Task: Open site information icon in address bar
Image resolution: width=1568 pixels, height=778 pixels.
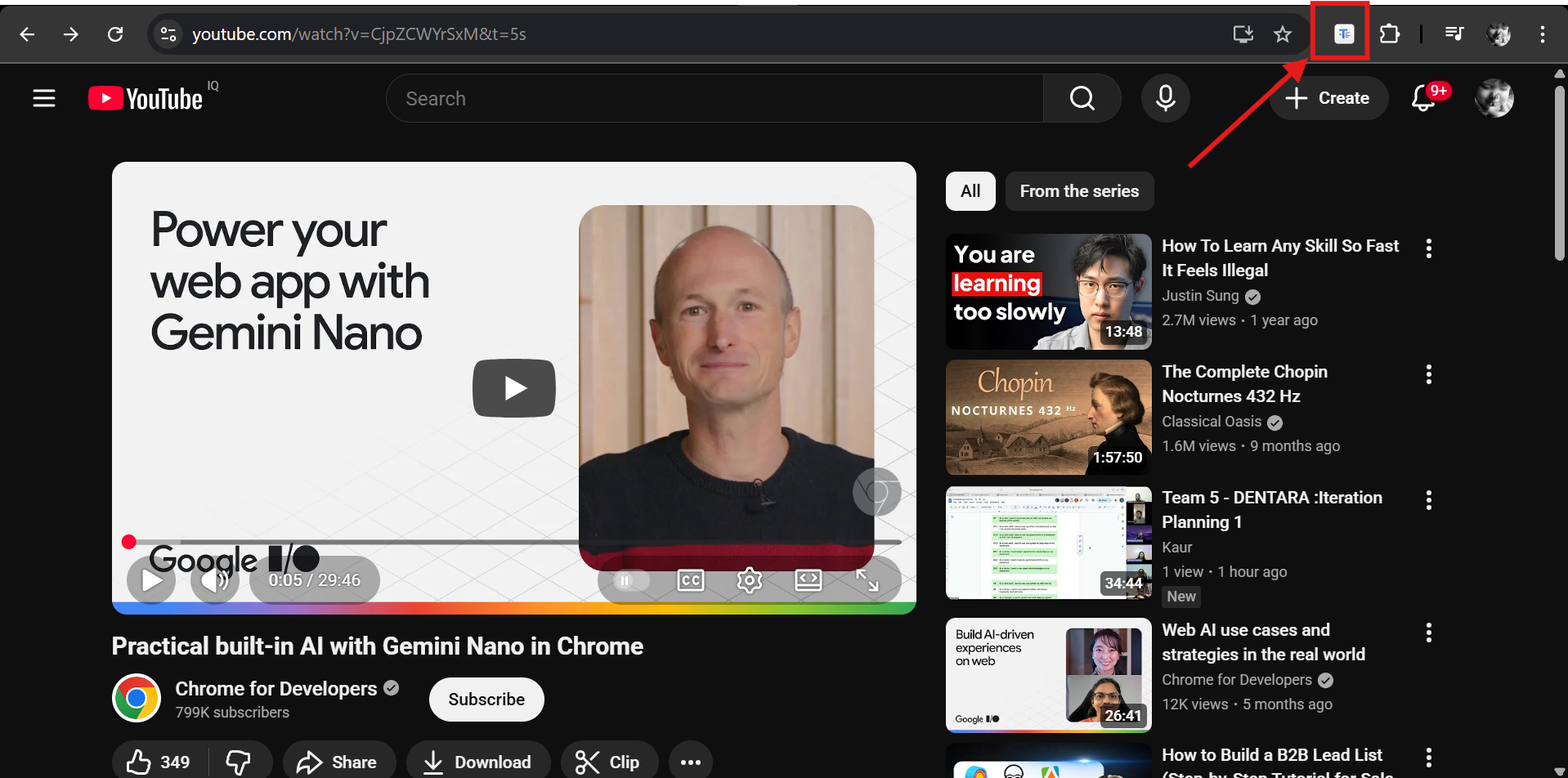Action: click(x=168, y=34)
